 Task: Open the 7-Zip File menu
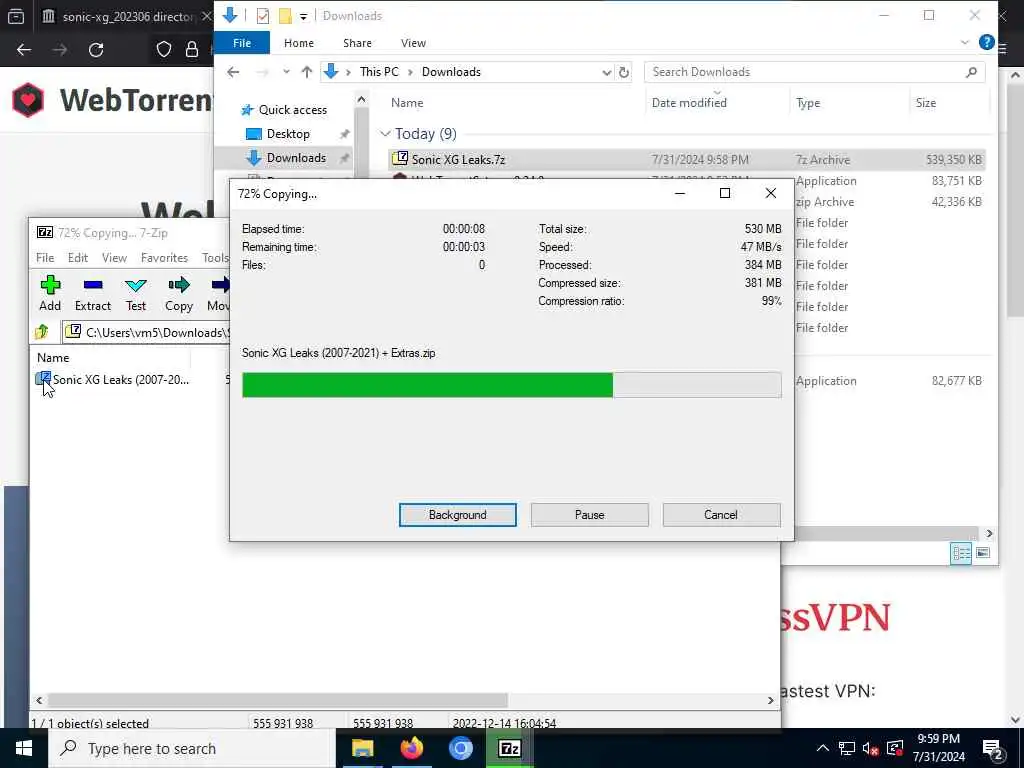click(45, 258)
